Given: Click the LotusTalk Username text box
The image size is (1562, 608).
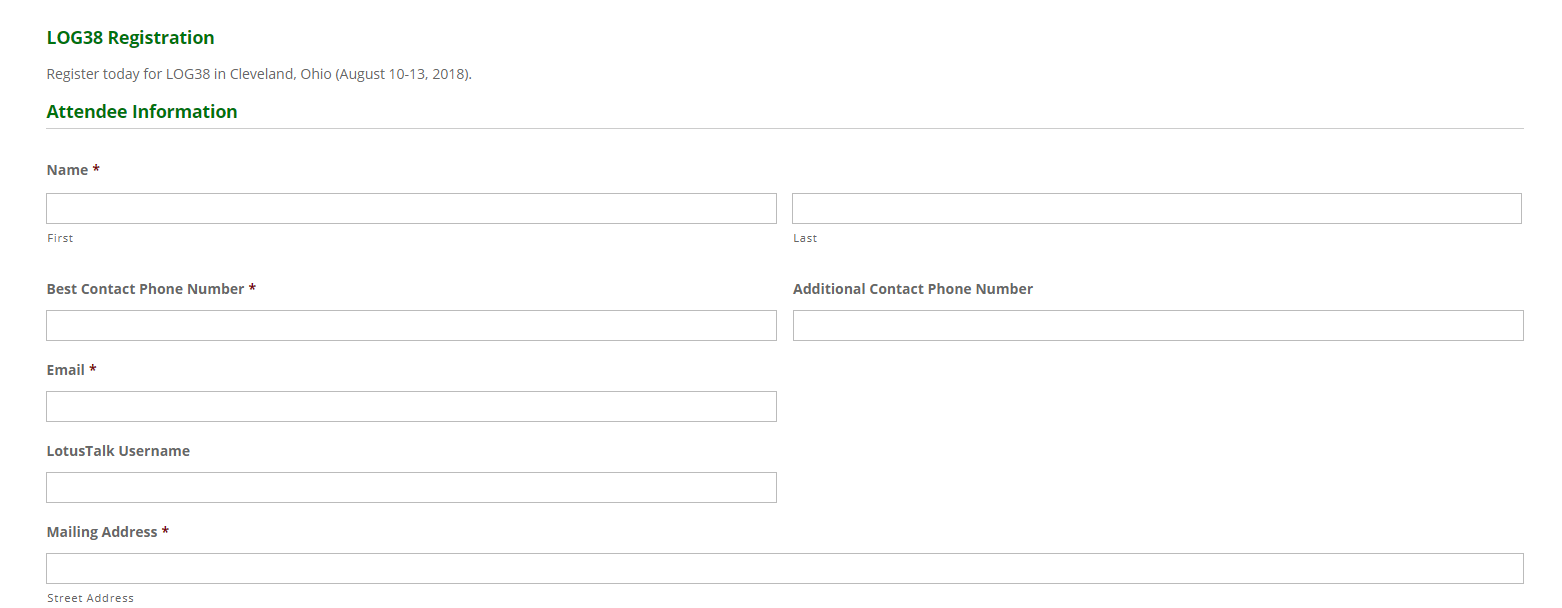Looking at the screenshot, I should [411, 487].
